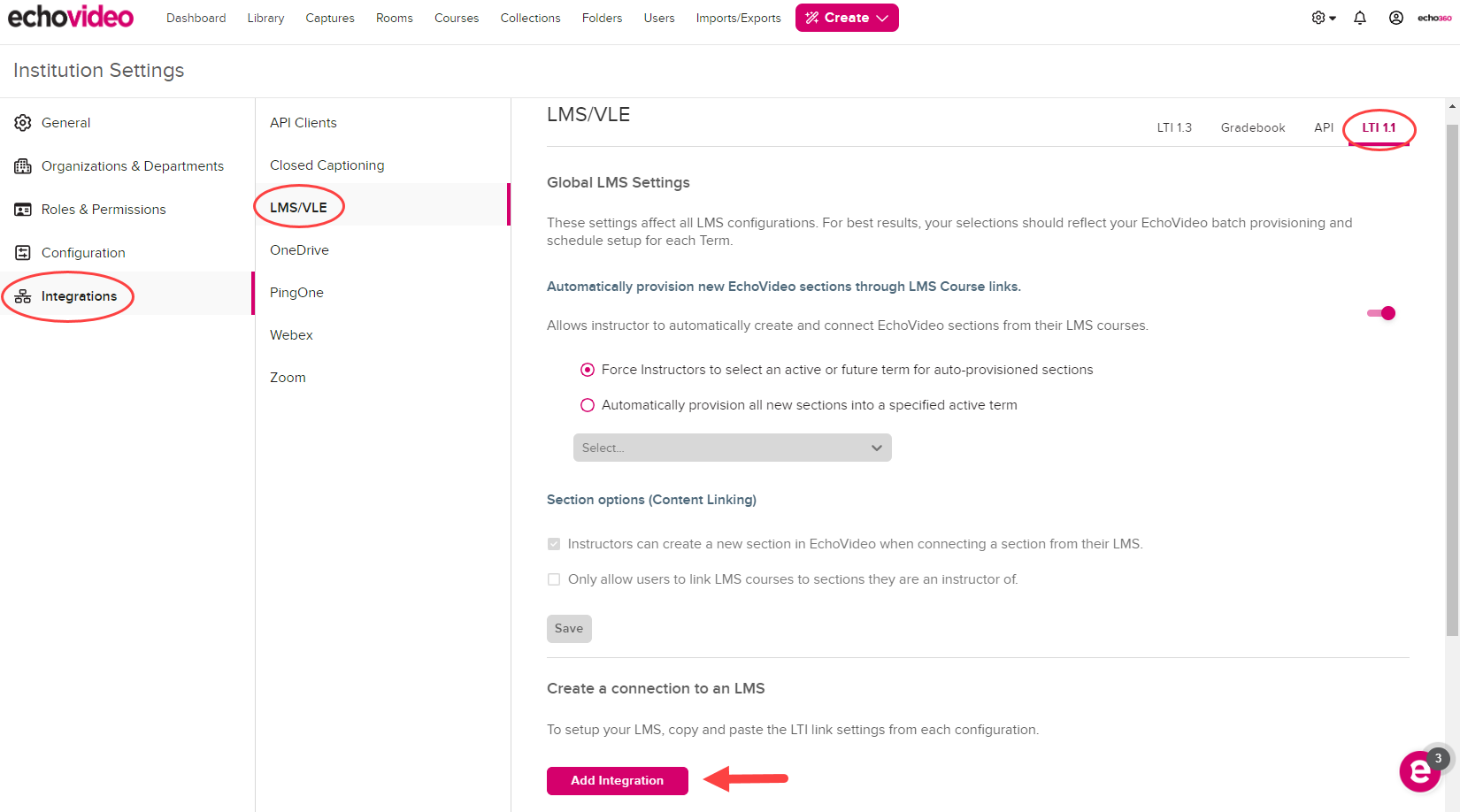The width and height of the screenshot is (1460, 812).
Task: Click the Create button label
Action: coord(847,18)
